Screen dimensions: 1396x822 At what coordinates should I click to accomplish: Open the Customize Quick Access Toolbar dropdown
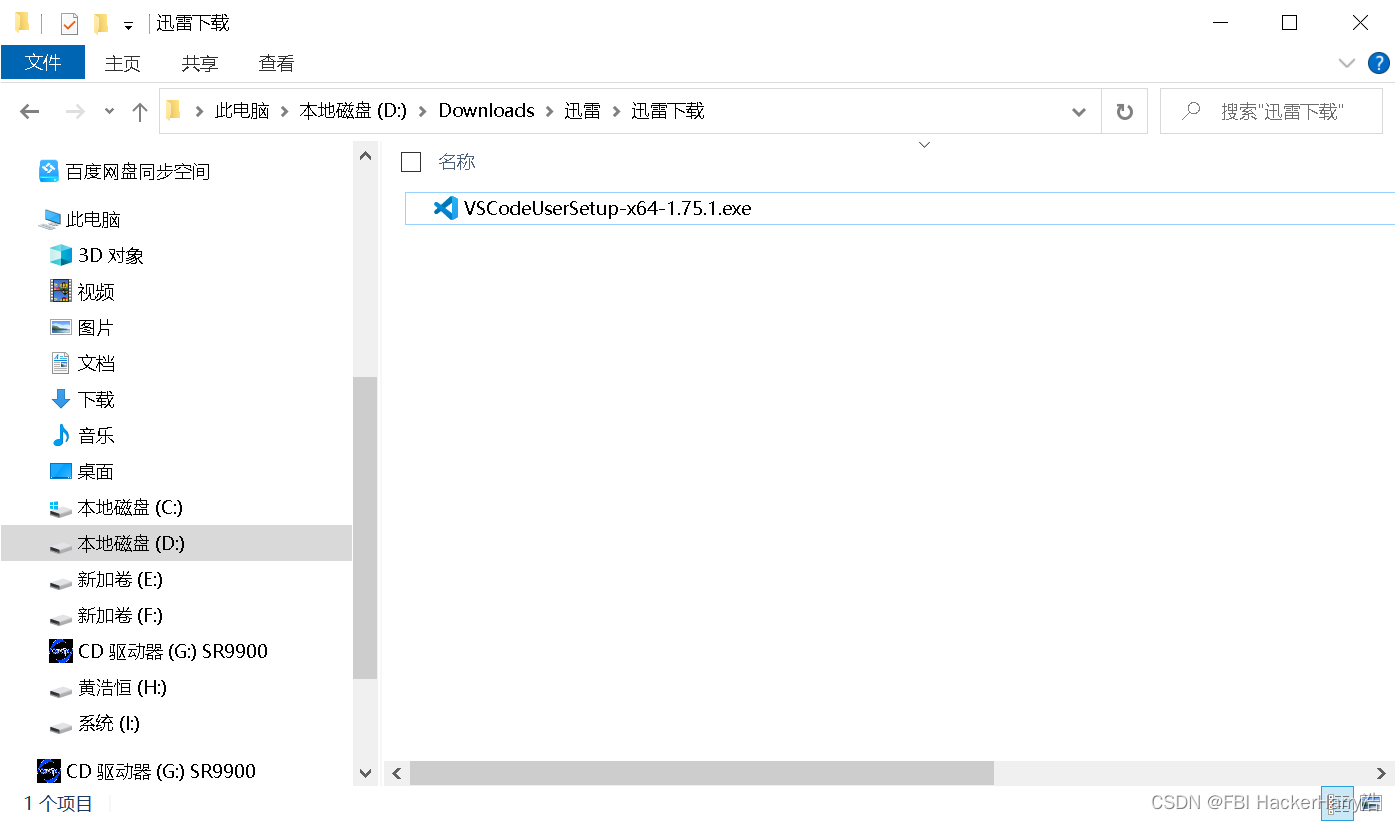coord(128,26)
